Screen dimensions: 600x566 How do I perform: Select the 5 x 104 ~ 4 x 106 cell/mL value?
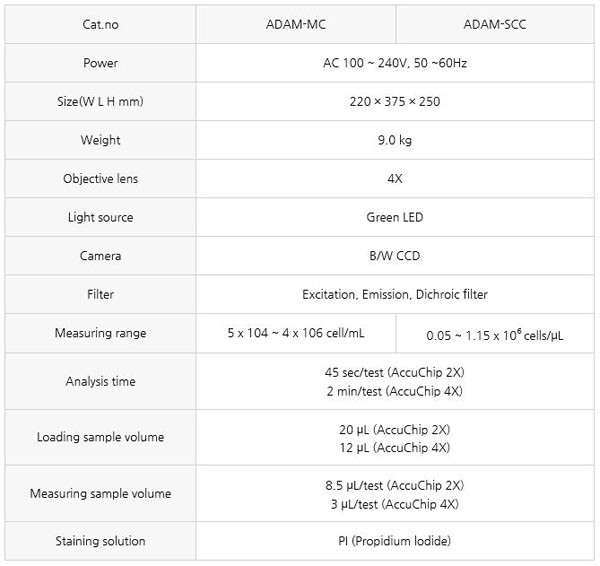pos(295,333)
